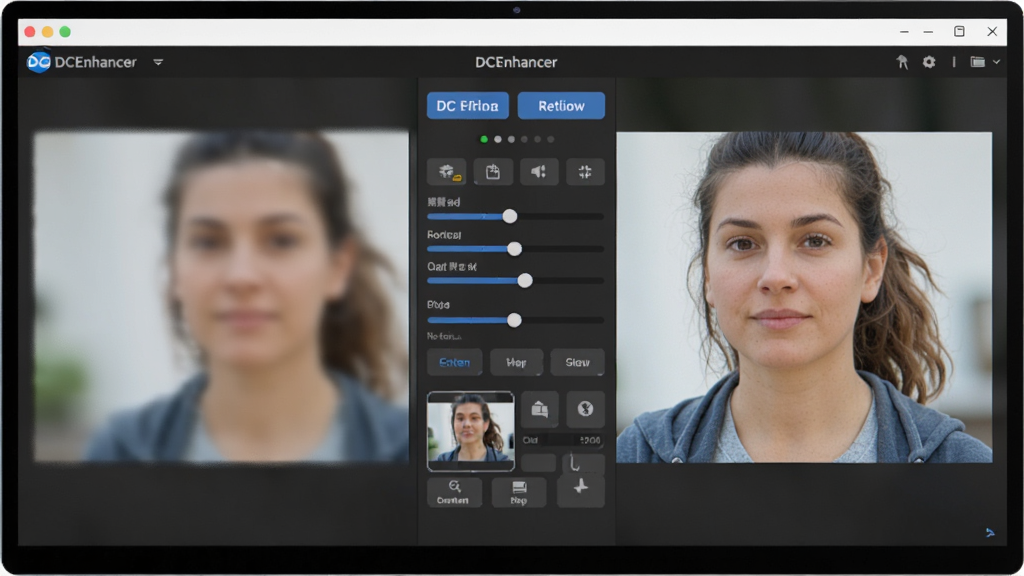Screen dimensions: 1024x576
Task: Select the green first page dot
Action: (484, 139)
